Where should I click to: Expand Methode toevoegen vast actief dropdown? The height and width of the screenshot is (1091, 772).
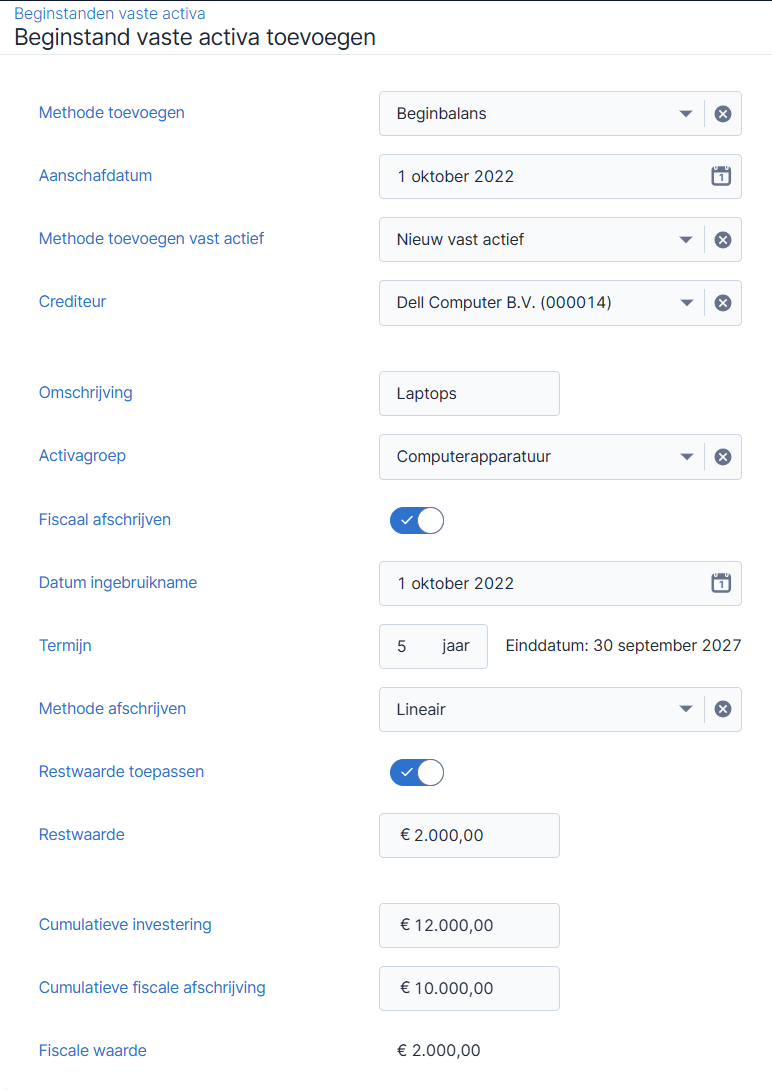click(686, 239)
